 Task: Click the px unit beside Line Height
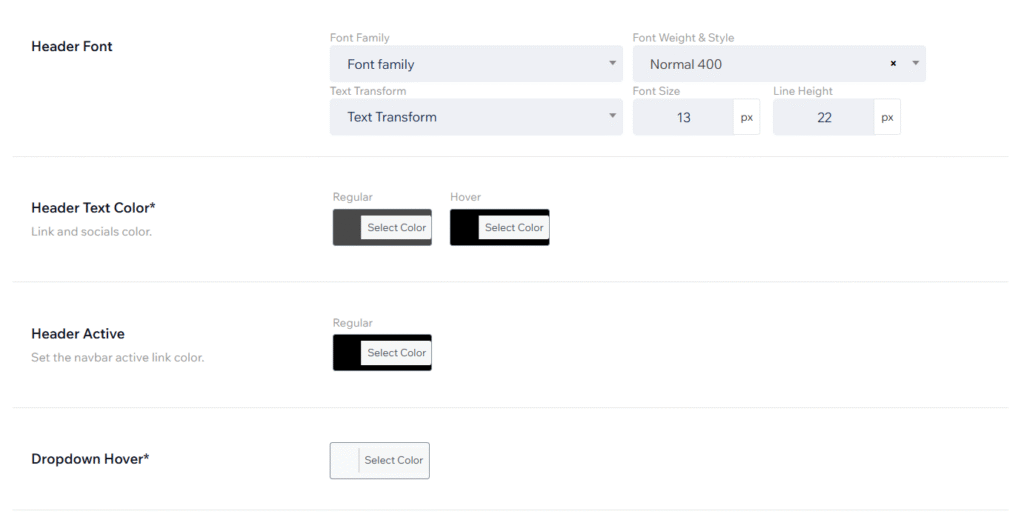click(887, 117)
